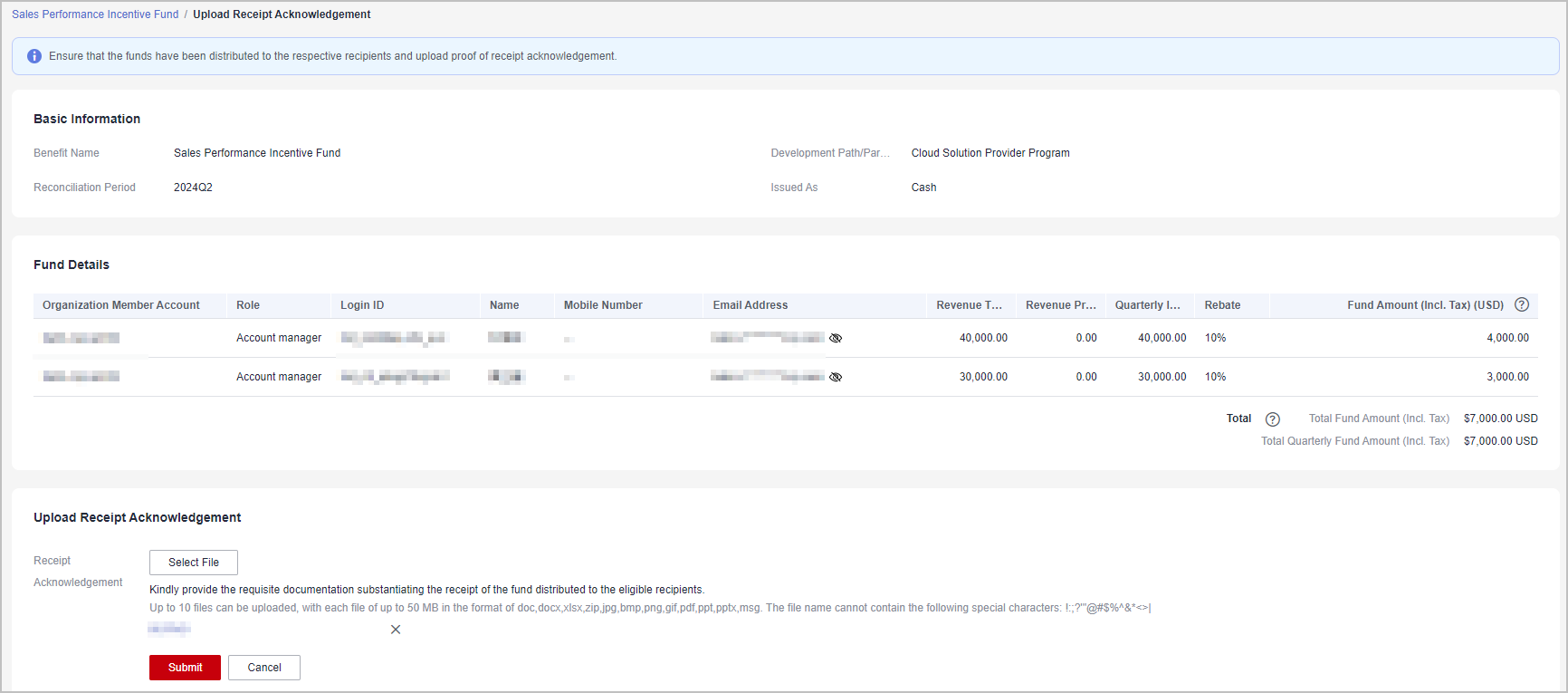Open Sales Performance Incentive Fund breadcrumb link
The height and width of the screenshot is (693, 1568).
pos(95,14)
